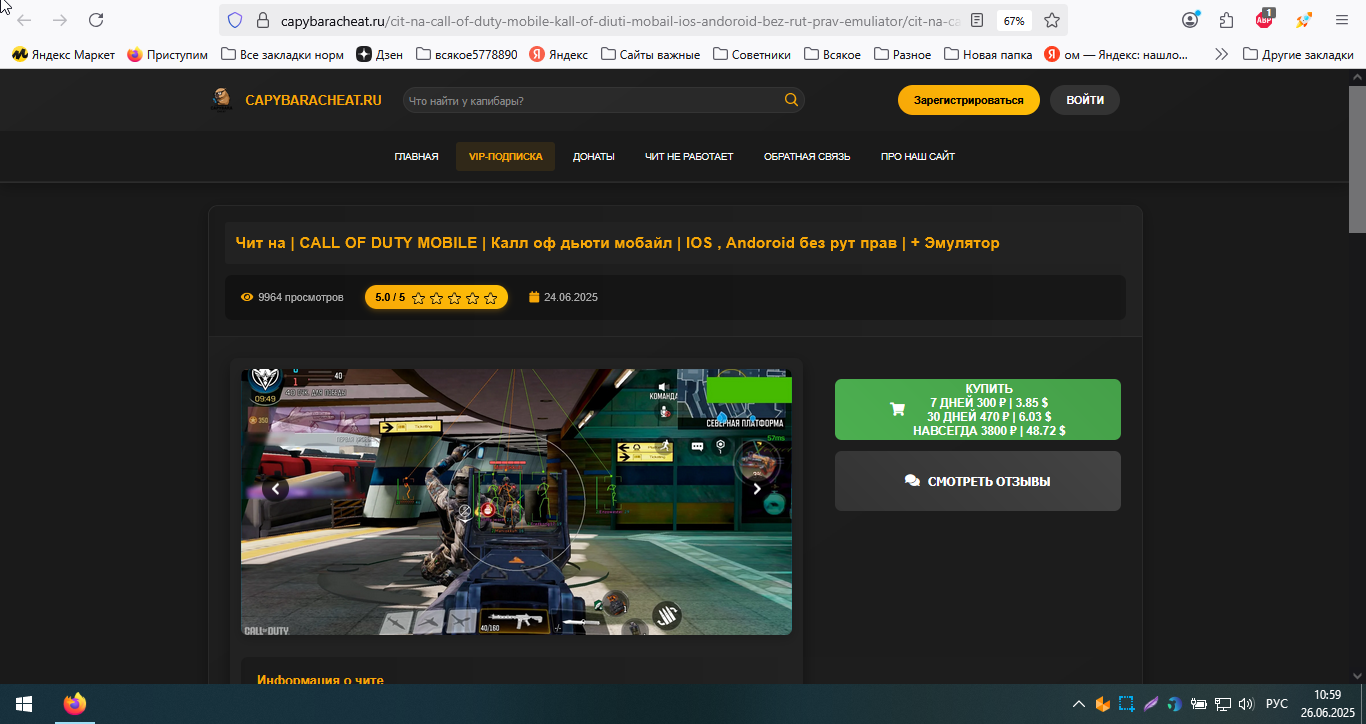Click the browser forward arrow
The width and height of the screenshot is (1366, 724).
click(60, 20)
